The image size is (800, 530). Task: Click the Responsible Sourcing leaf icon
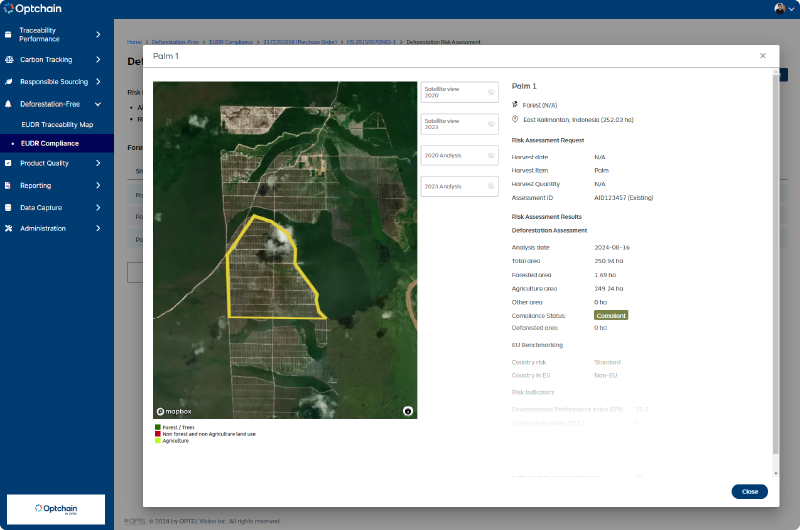click(9, 82)
